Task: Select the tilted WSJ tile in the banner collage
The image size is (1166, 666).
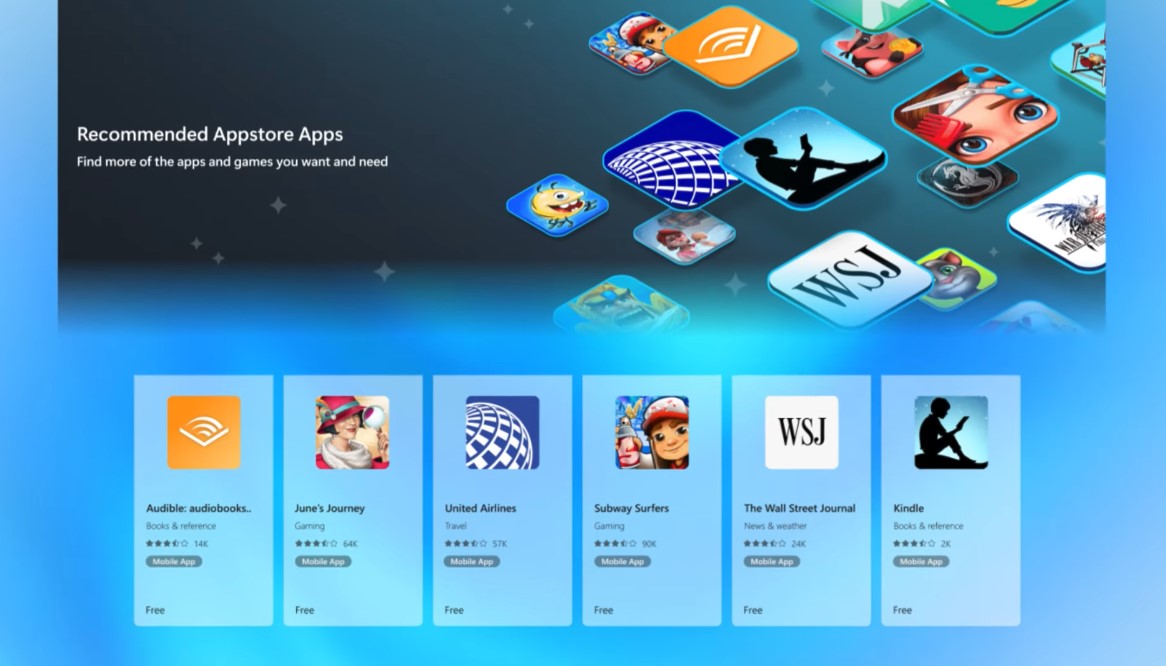Action: (x=850, y=279)
